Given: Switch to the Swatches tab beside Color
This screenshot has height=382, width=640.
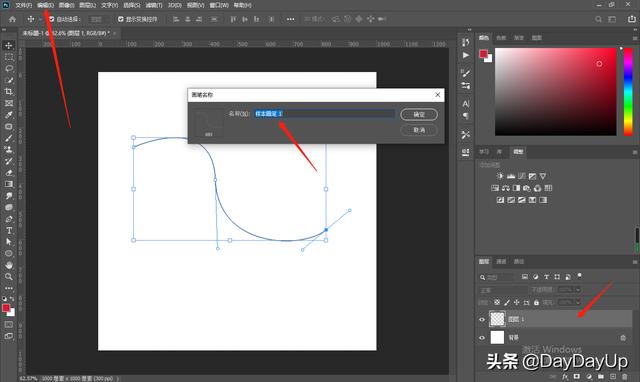Looking at the screenshot, I should coord(501,38).
